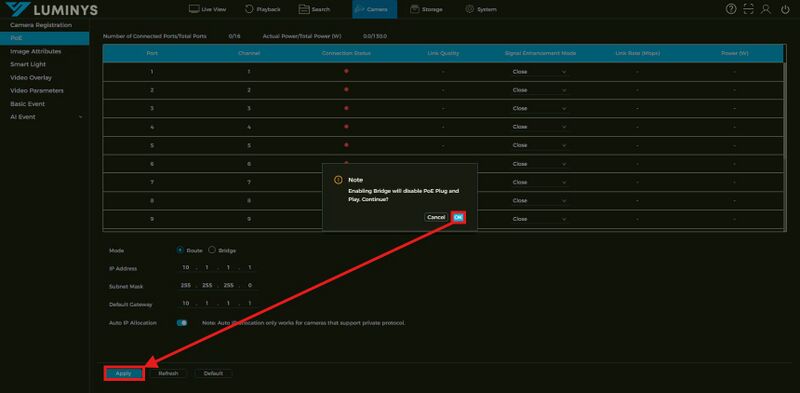Open Video Parameters settings
Image resolution: width=800 pixels, height=393 pixels.
pos(37,91)
